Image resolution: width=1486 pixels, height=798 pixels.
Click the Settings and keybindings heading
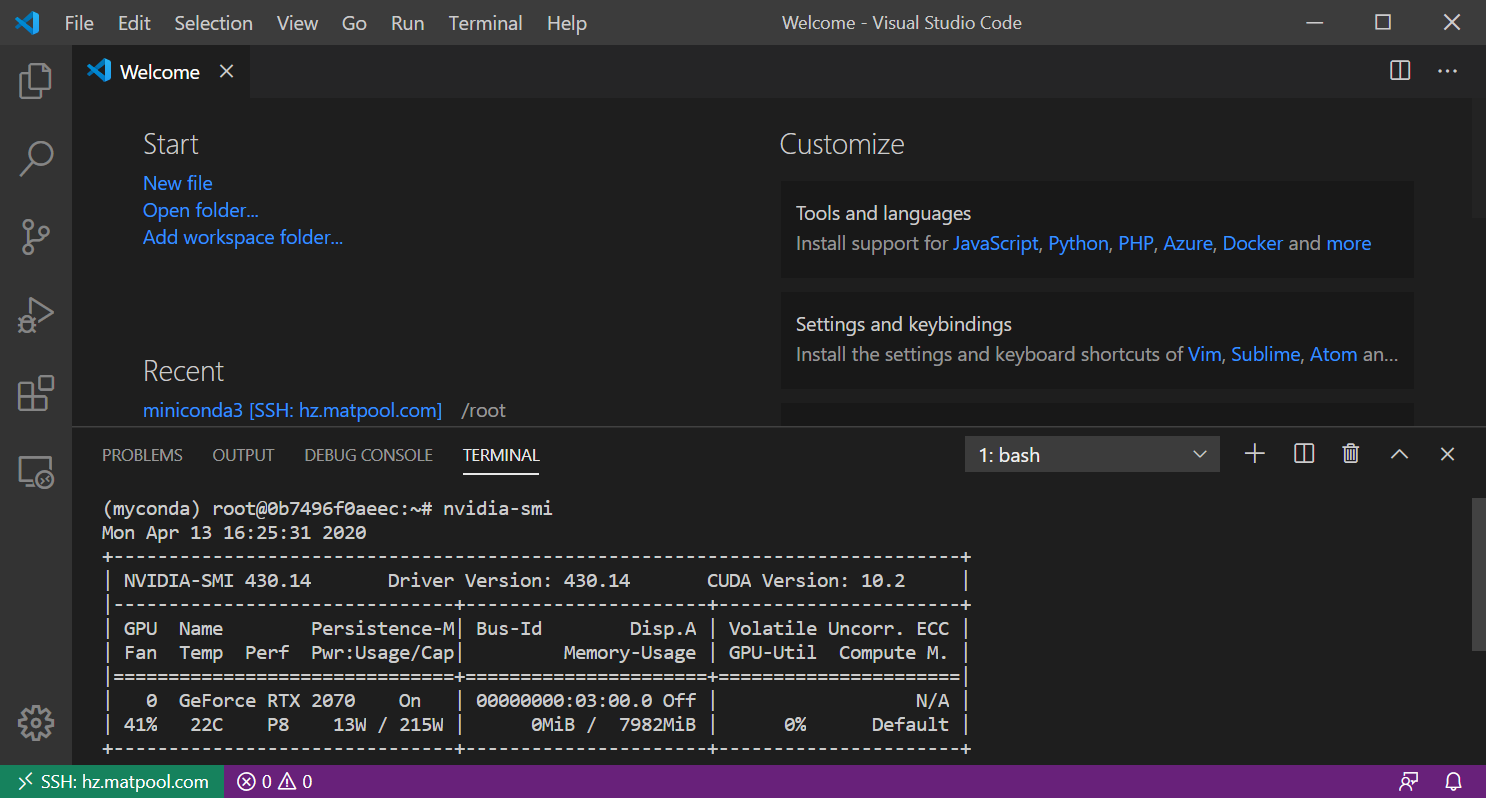(903, 324)
